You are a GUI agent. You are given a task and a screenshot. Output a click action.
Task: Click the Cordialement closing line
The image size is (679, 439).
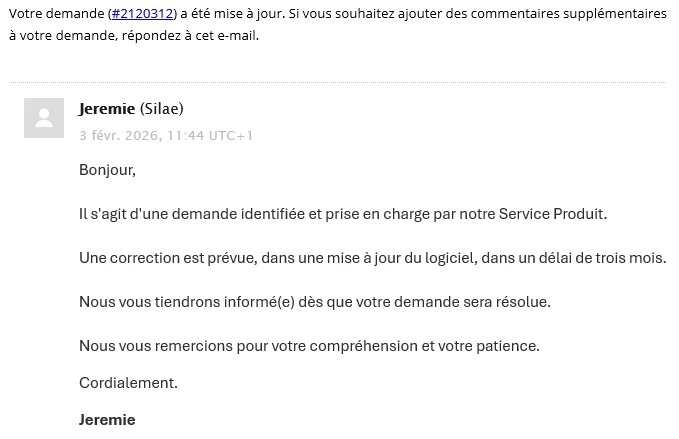(x=128, y=383)
